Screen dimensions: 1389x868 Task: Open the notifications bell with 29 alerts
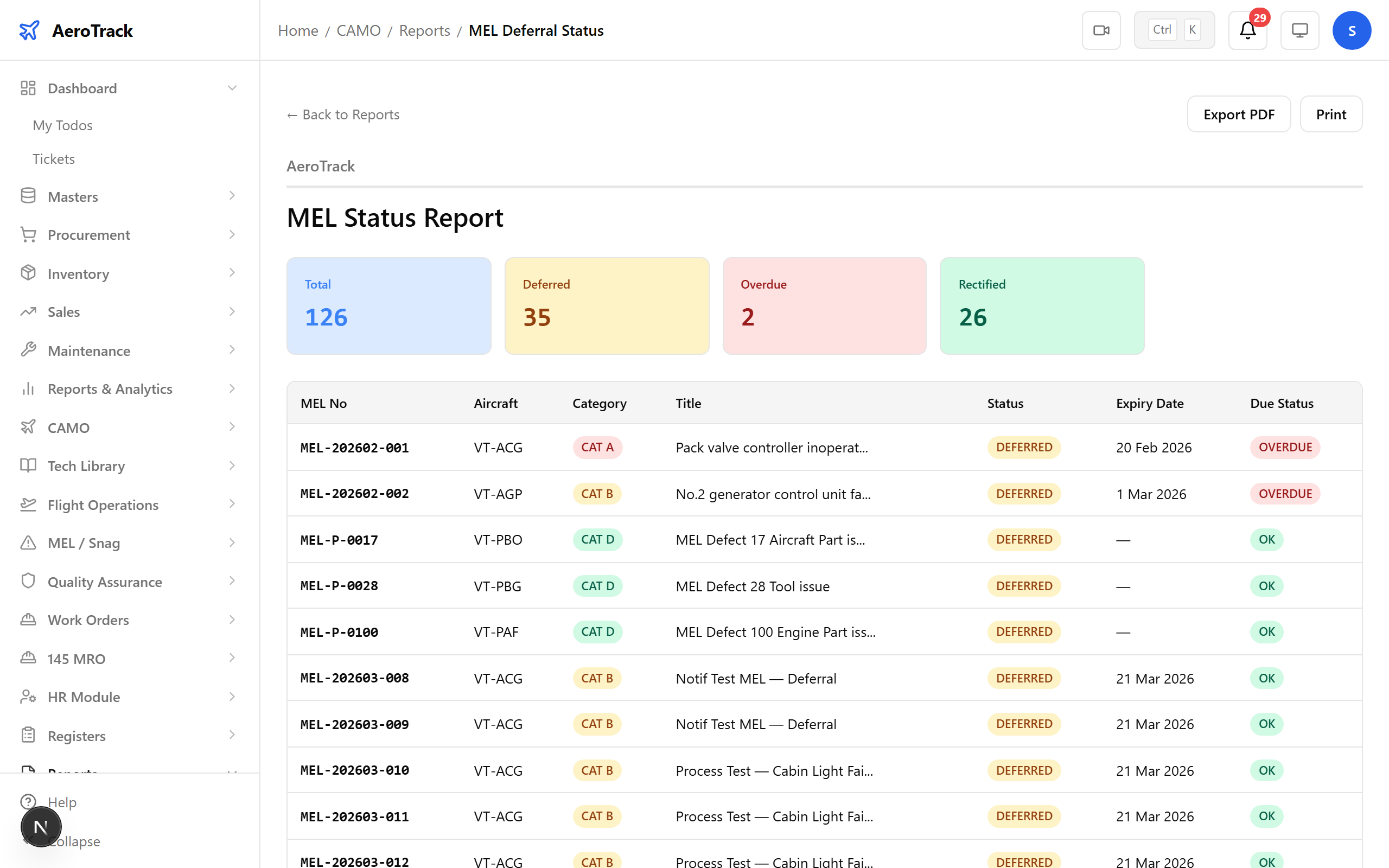[x=1247, y=30]
